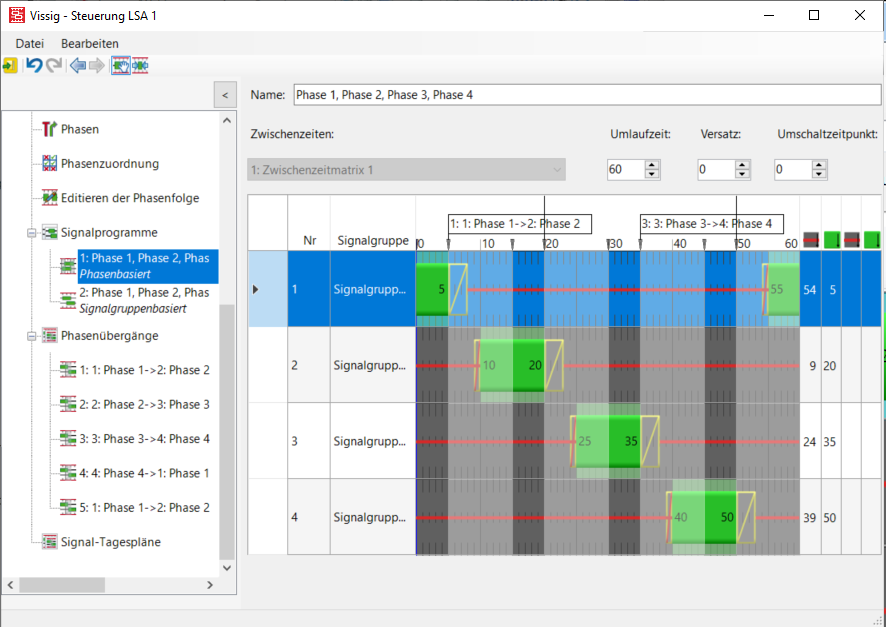Screen dimensions: 886x627
Task: Click the tree's scroll-down arrow
Action: (x=227, y=568)
